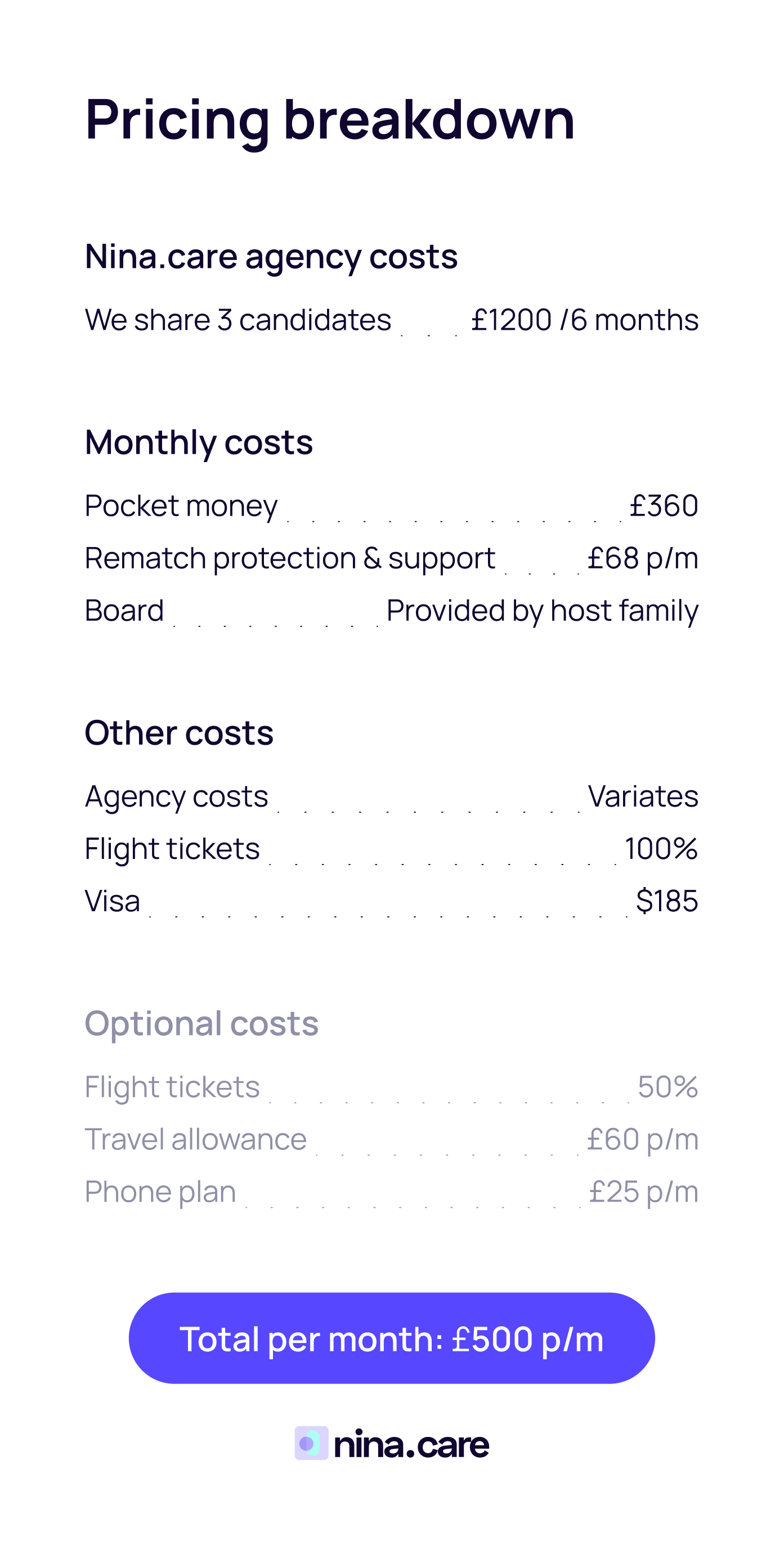The height and width of the screenshot is (1545, 784).
Task: Select the Monthly costs heading
Action: point(199,442)
